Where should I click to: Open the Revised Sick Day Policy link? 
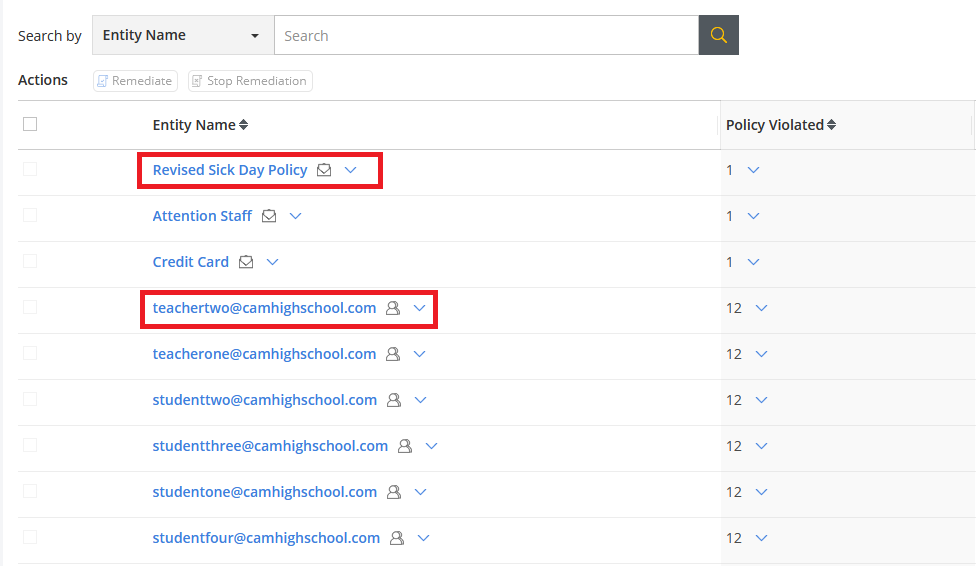tap(229, 170)
